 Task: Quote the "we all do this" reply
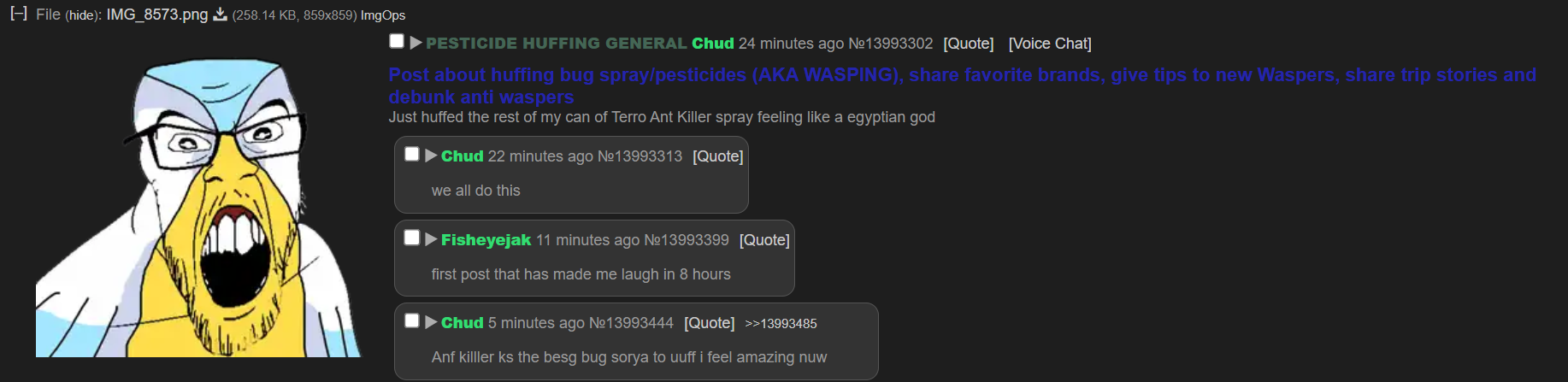coord(717,156)
